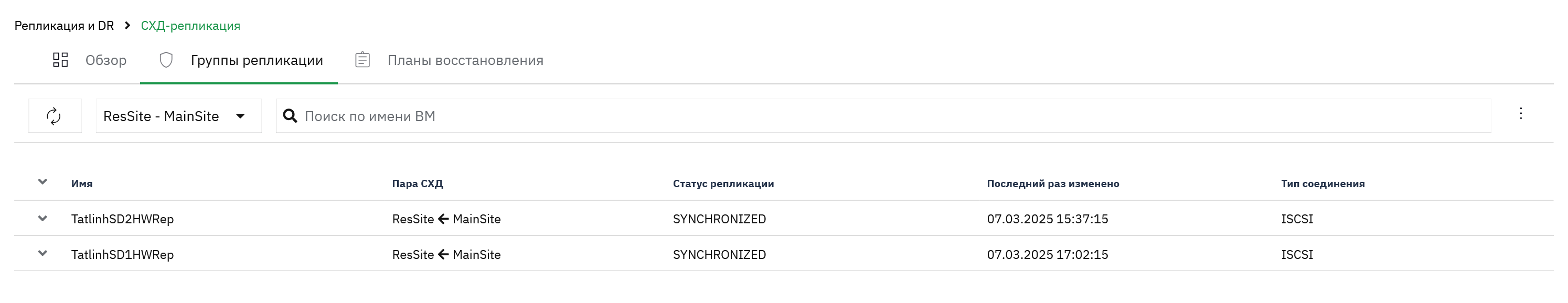
Task: Click the refresh icon button
Action: [54, 116]
